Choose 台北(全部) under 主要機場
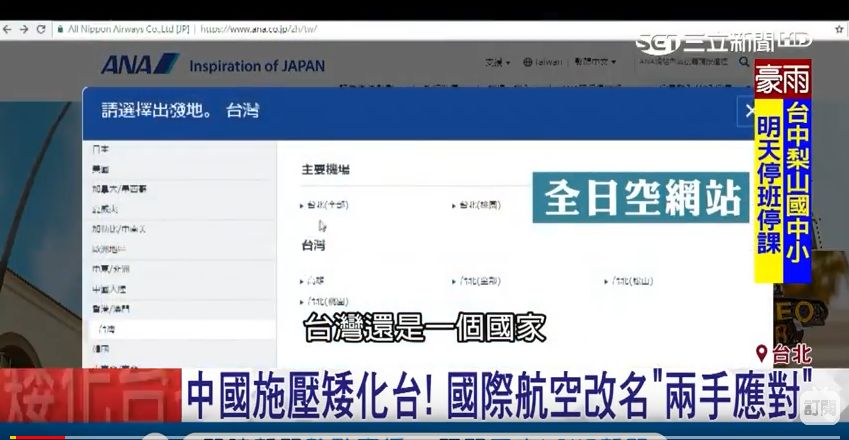 pyautogui.click(x=325, y=205)
